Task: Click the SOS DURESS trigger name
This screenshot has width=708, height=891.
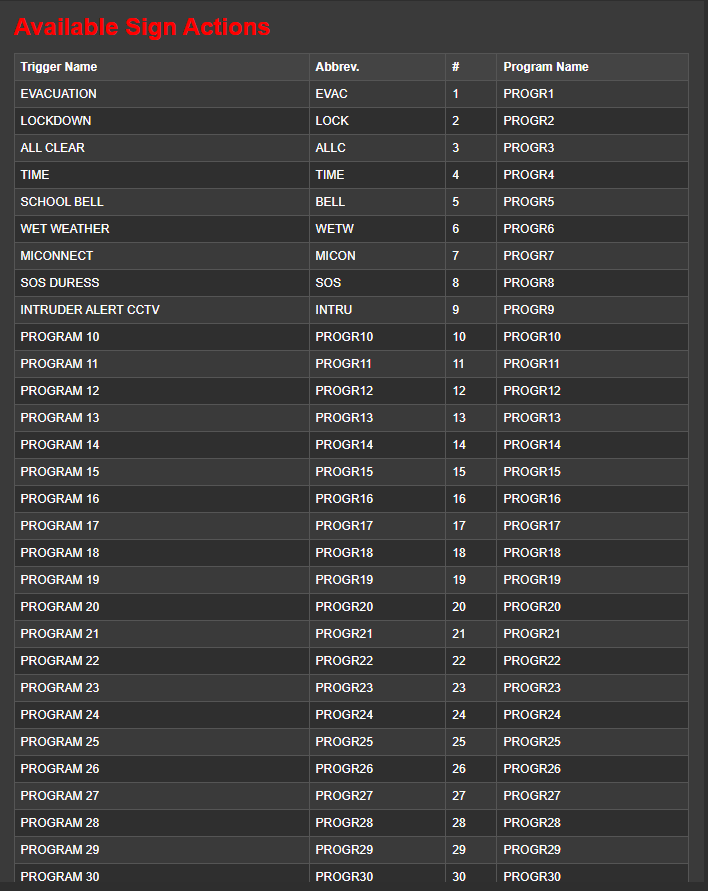Action: [60, 283]
